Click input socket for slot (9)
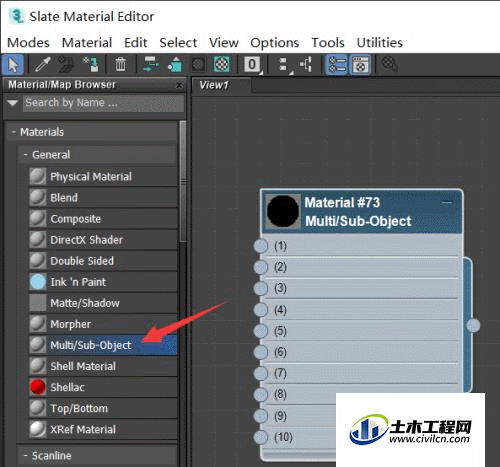Viewport: 500px width, 467px height. [261, 416]
